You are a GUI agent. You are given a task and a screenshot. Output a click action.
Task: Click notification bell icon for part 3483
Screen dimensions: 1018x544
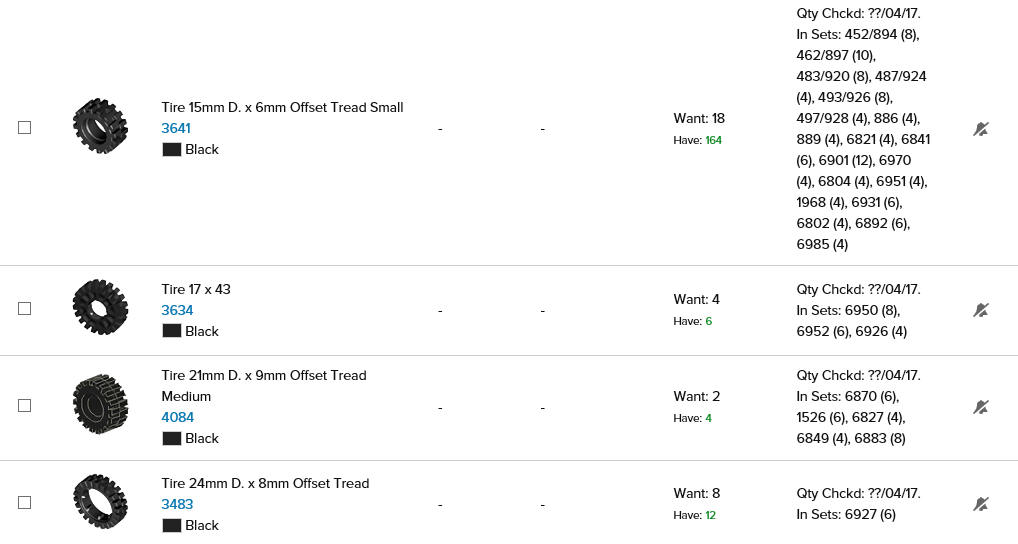click(981, 504)
